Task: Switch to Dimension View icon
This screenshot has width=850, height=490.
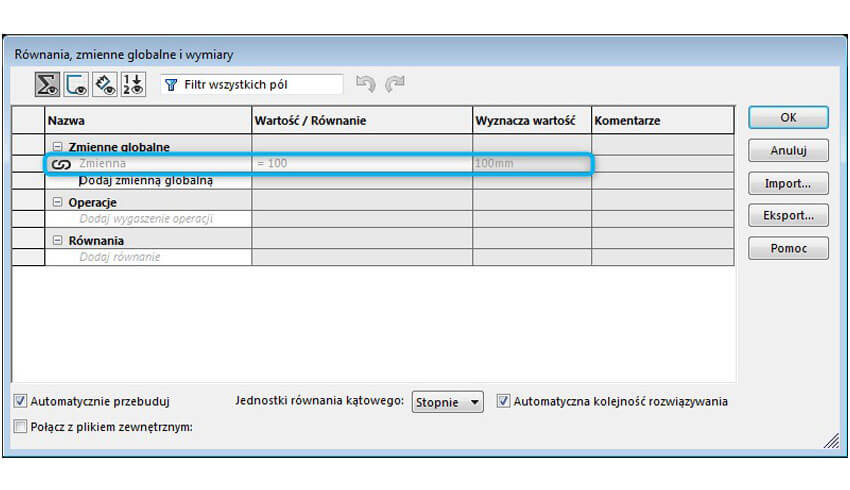Action: coord(105,85)
